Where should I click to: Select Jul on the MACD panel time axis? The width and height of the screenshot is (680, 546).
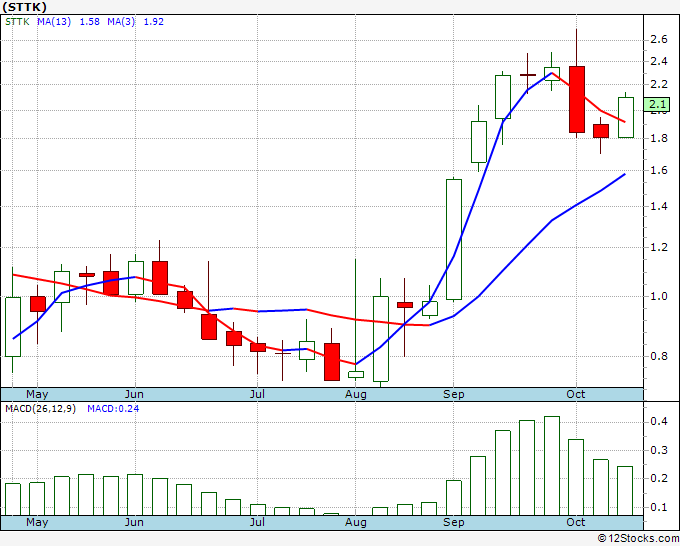(257, 522)
